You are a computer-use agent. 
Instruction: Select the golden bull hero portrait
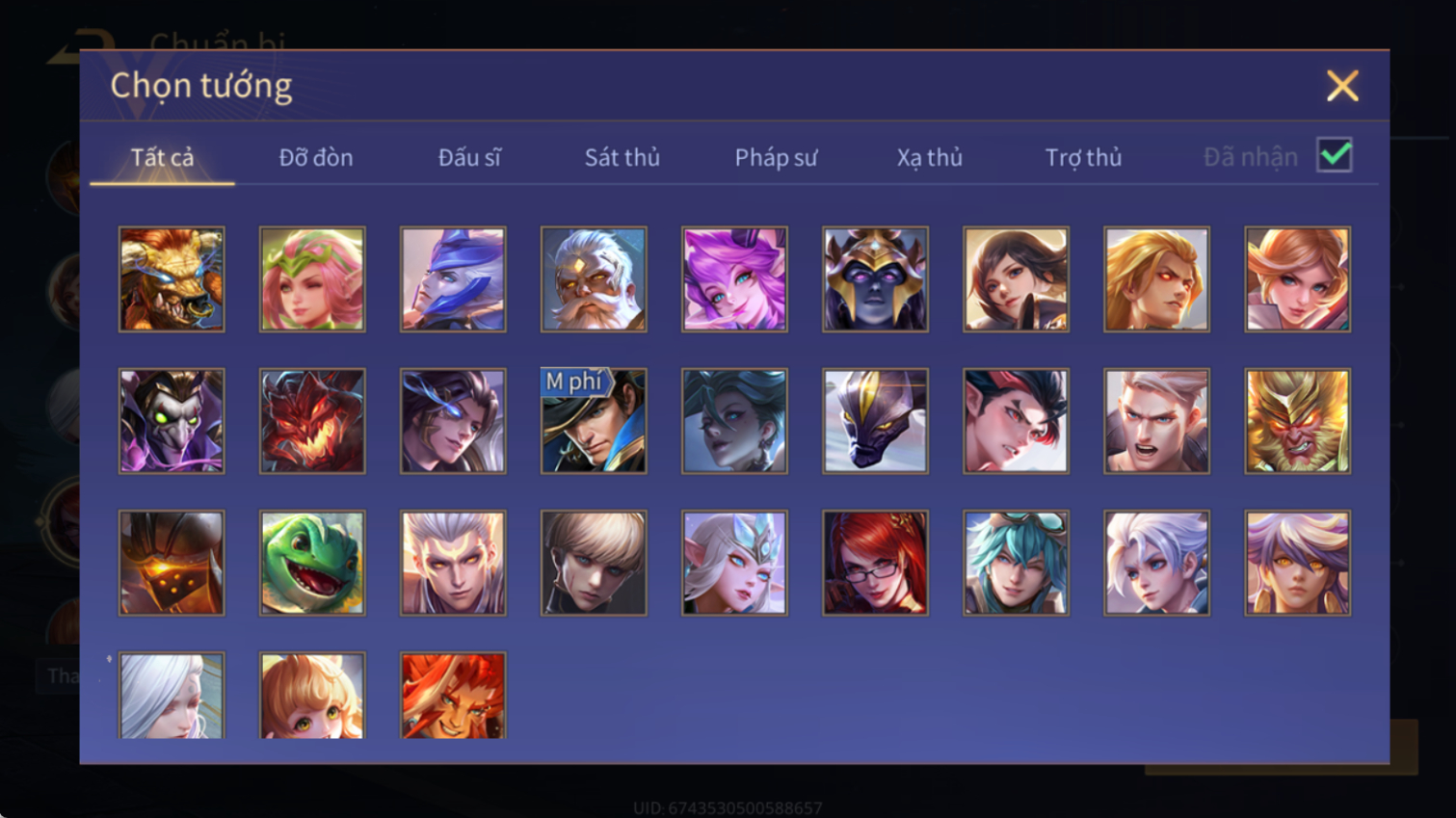pos(172,279)
